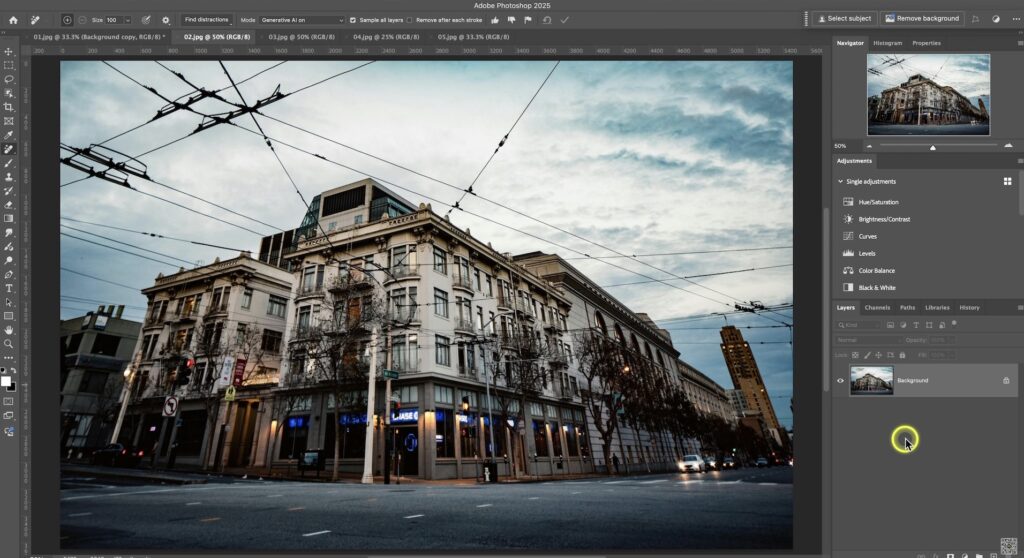This screenshot has height=558, width=1024.
Task: Open the Find distractions dropdown
Action: coord(206,20)
